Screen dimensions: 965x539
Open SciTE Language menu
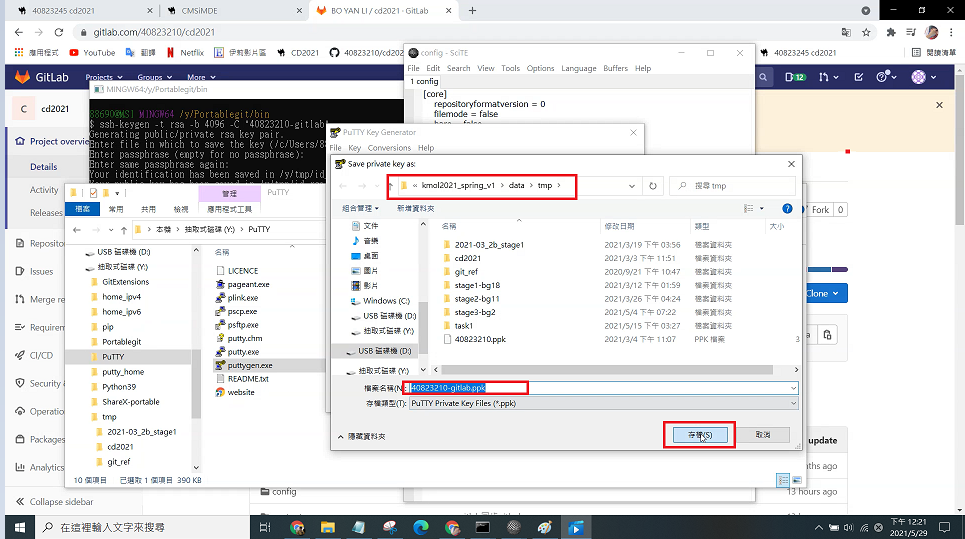pyautogui.click(x=579, y=68)
